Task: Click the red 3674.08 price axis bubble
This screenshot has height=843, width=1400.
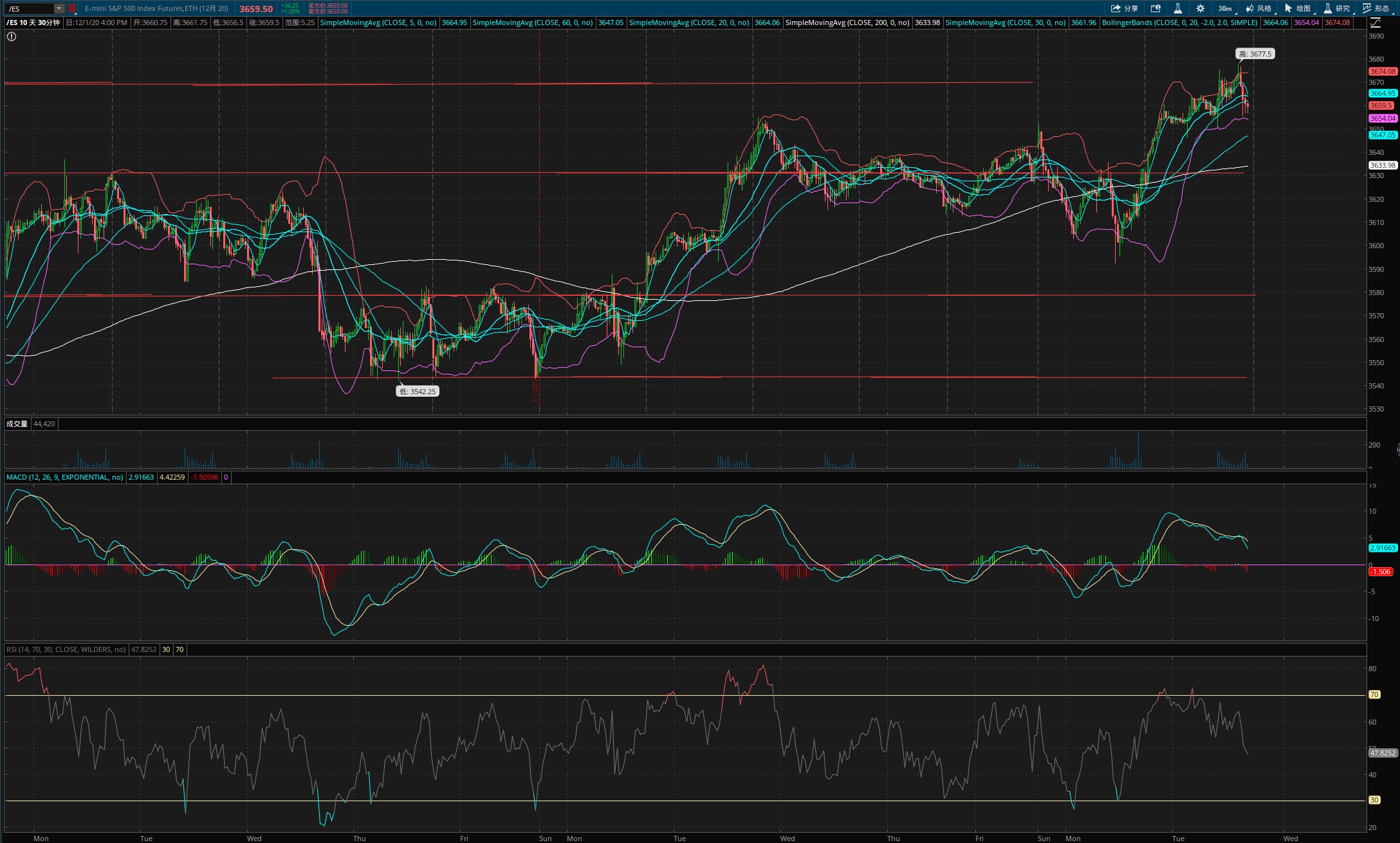Action: pyautogui.click(x=1383, y=71)
